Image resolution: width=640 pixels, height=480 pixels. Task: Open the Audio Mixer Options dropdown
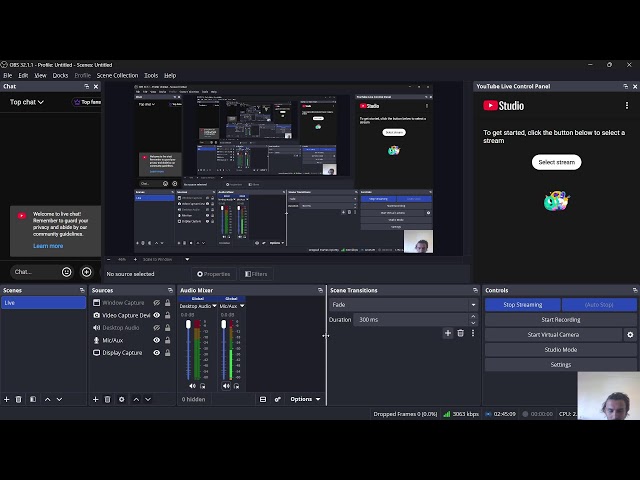pyautogui.click(x=305, y=399)
